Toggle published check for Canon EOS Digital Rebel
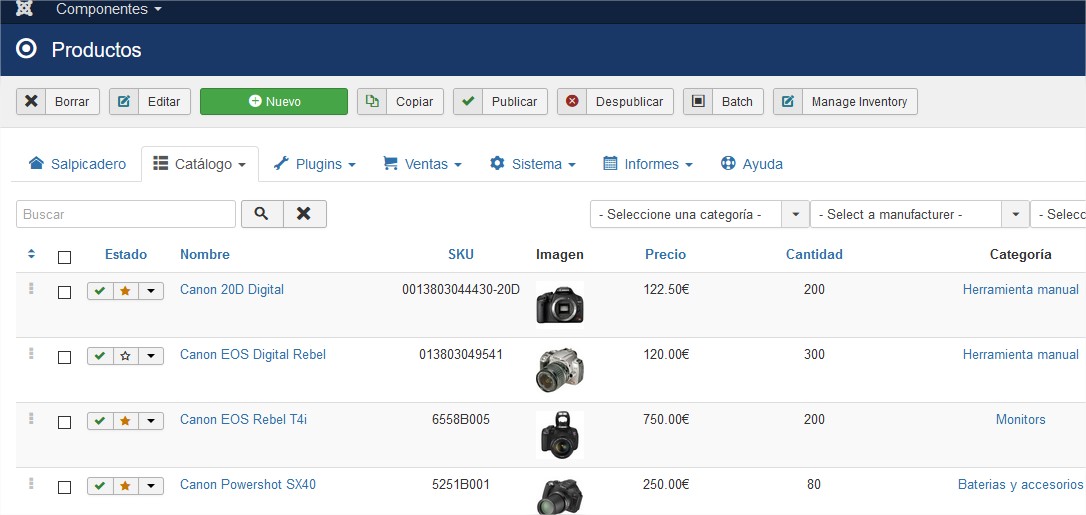 tap(100, 356)
